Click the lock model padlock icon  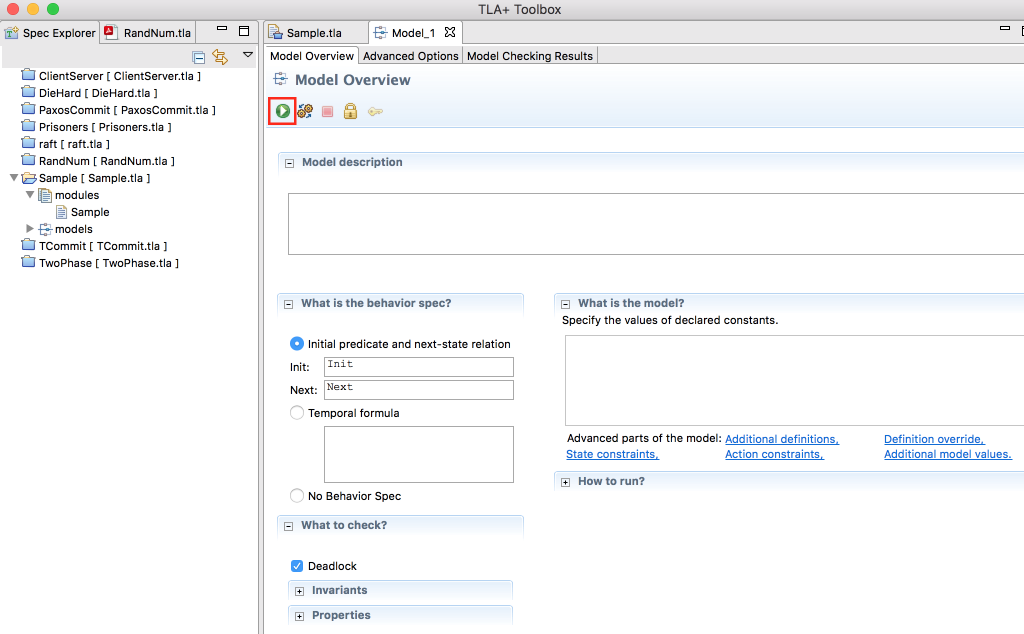pos(351,111)
